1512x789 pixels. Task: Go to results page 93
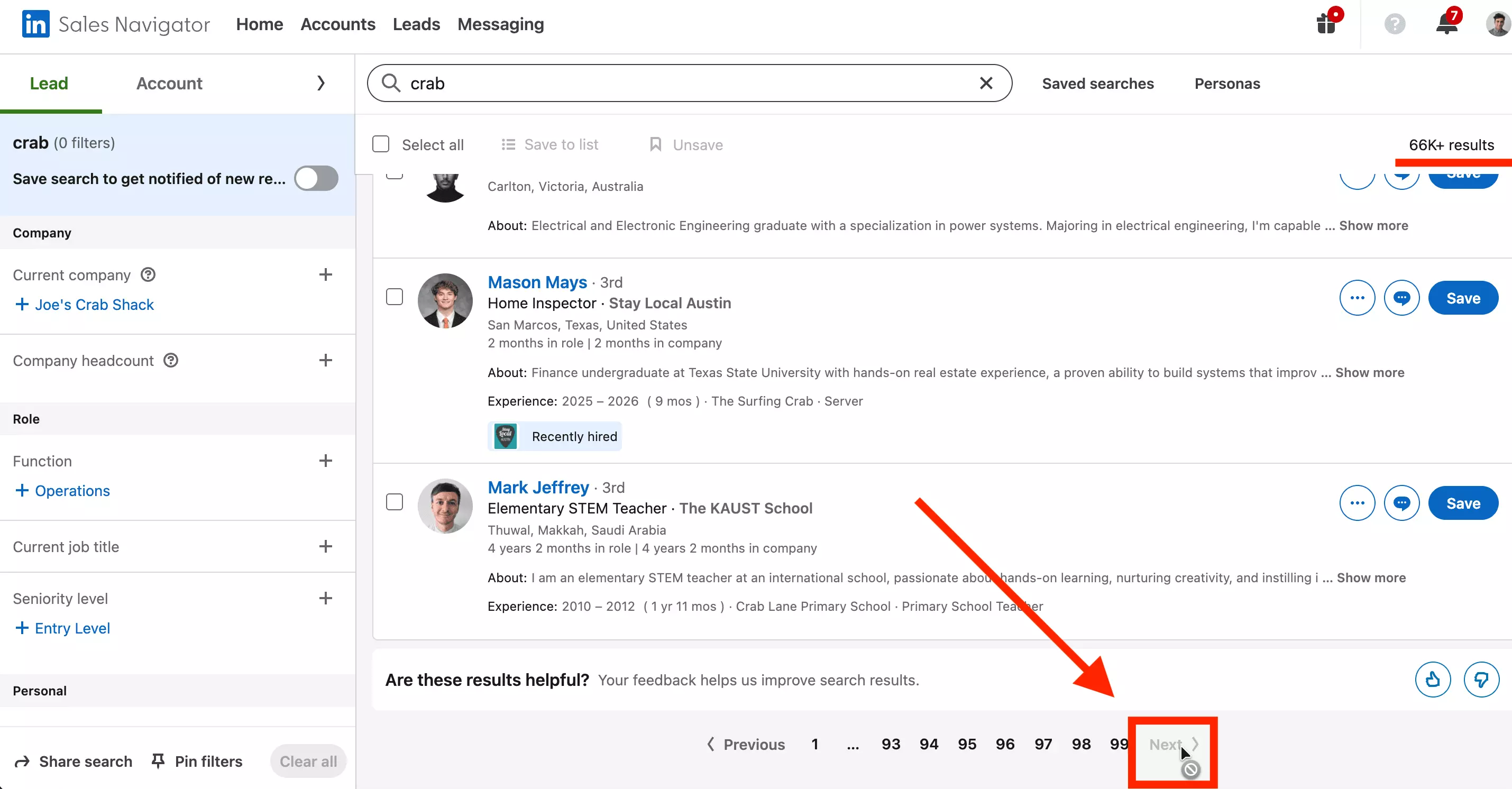tap(891, 745)
